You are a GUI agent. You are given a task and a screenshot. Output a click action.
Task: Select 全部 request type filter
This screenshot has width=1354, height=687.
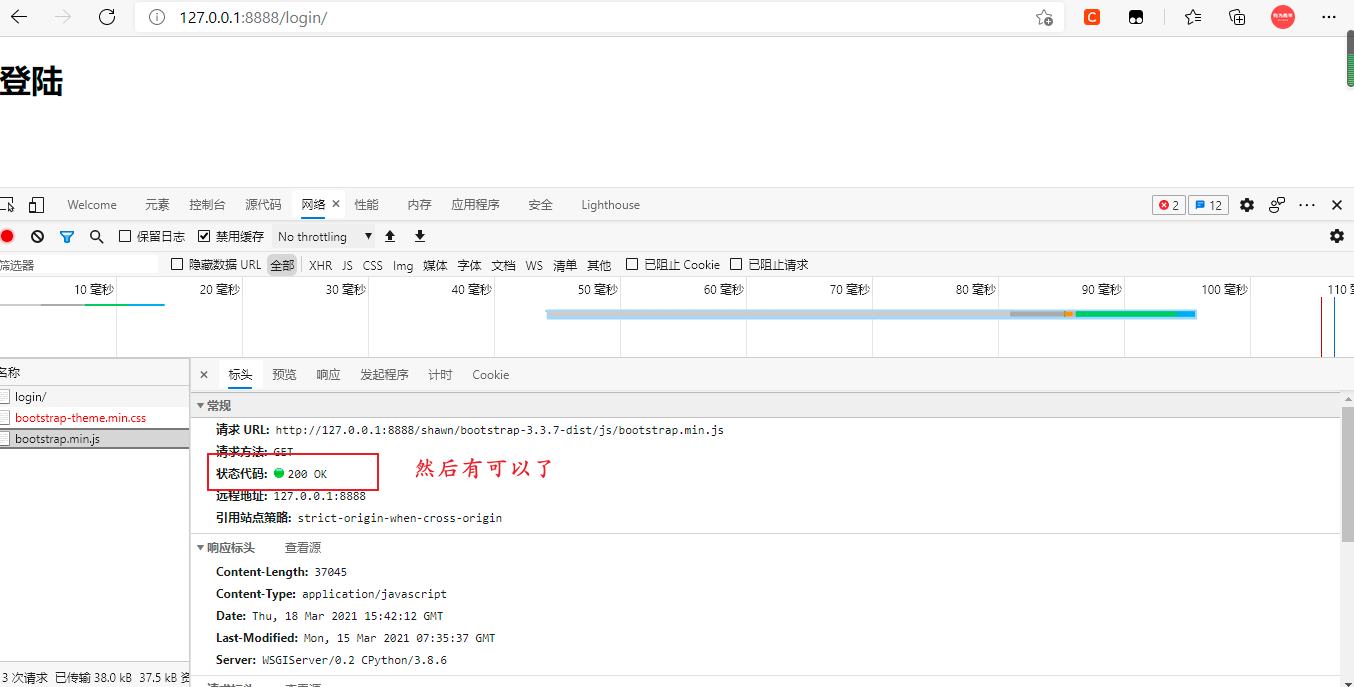tap(282, 265)
